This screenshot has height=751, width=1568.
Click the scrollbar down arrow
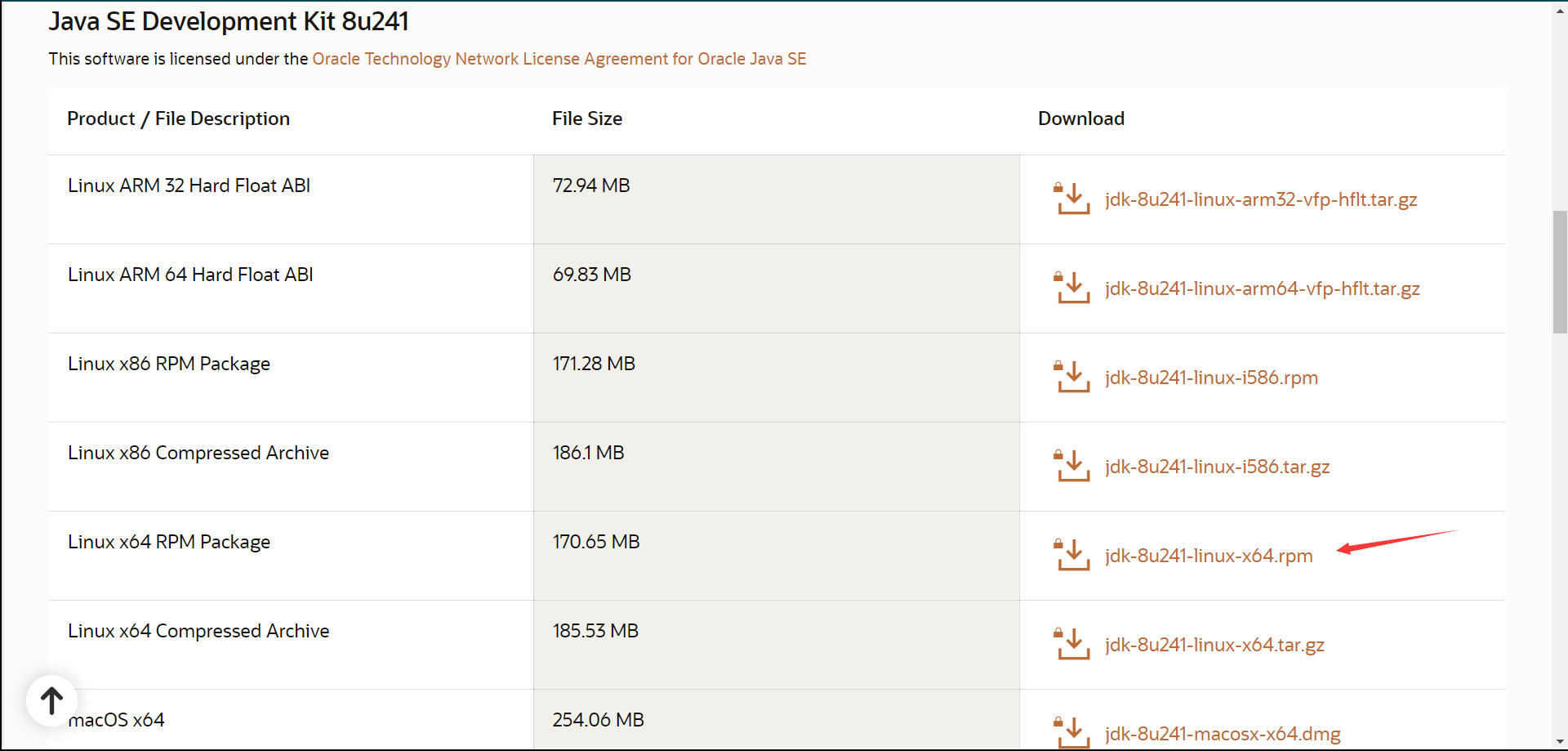pyautogui.click(x=1560, y=742)
